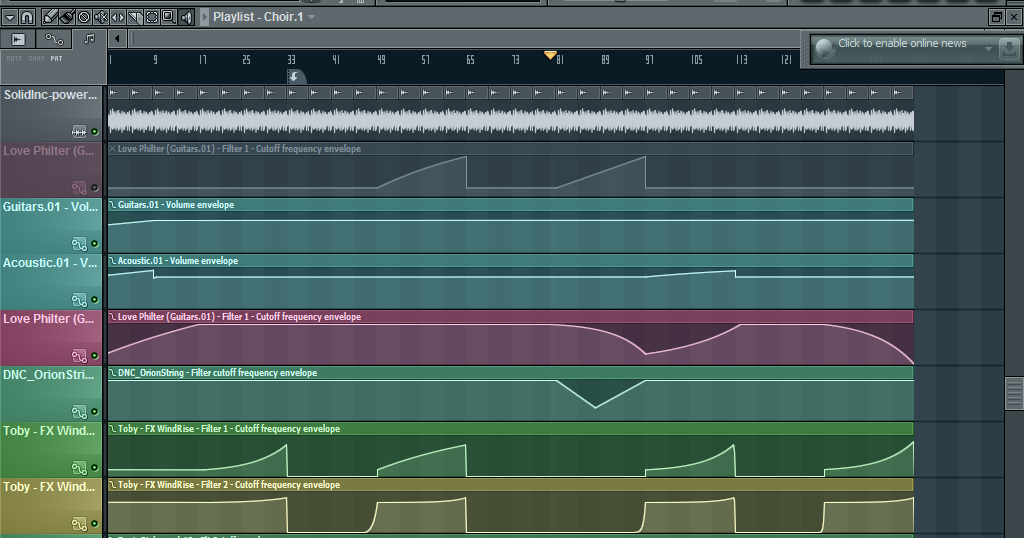The width and height of the screenshot is (1024, 538).
Task: Click the DNC_OrionStri track automation icon
Action: (x=79, y=413)
